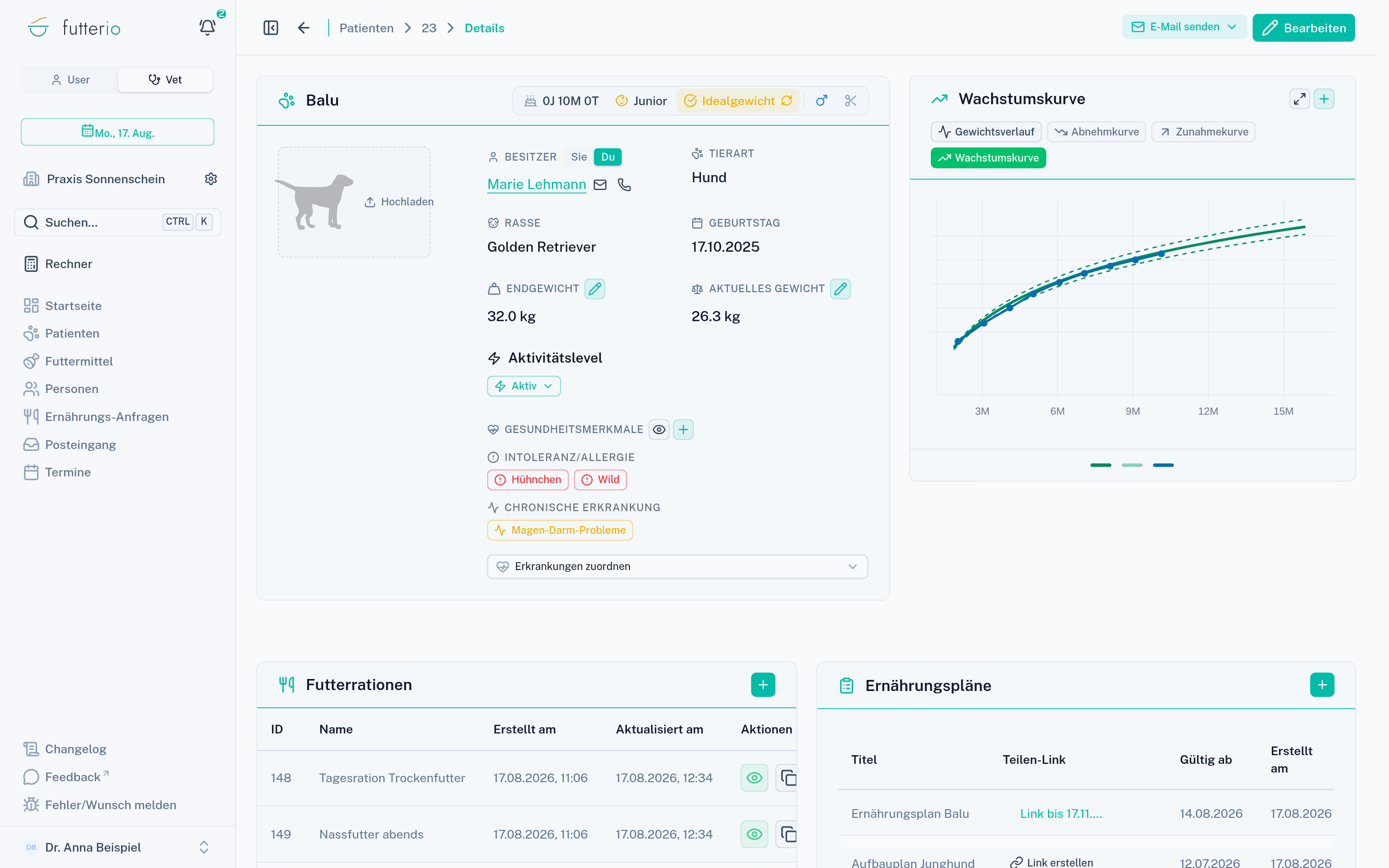Upload a pet photo via Hochladen
Screen dimensions: 1389x868
399,202
